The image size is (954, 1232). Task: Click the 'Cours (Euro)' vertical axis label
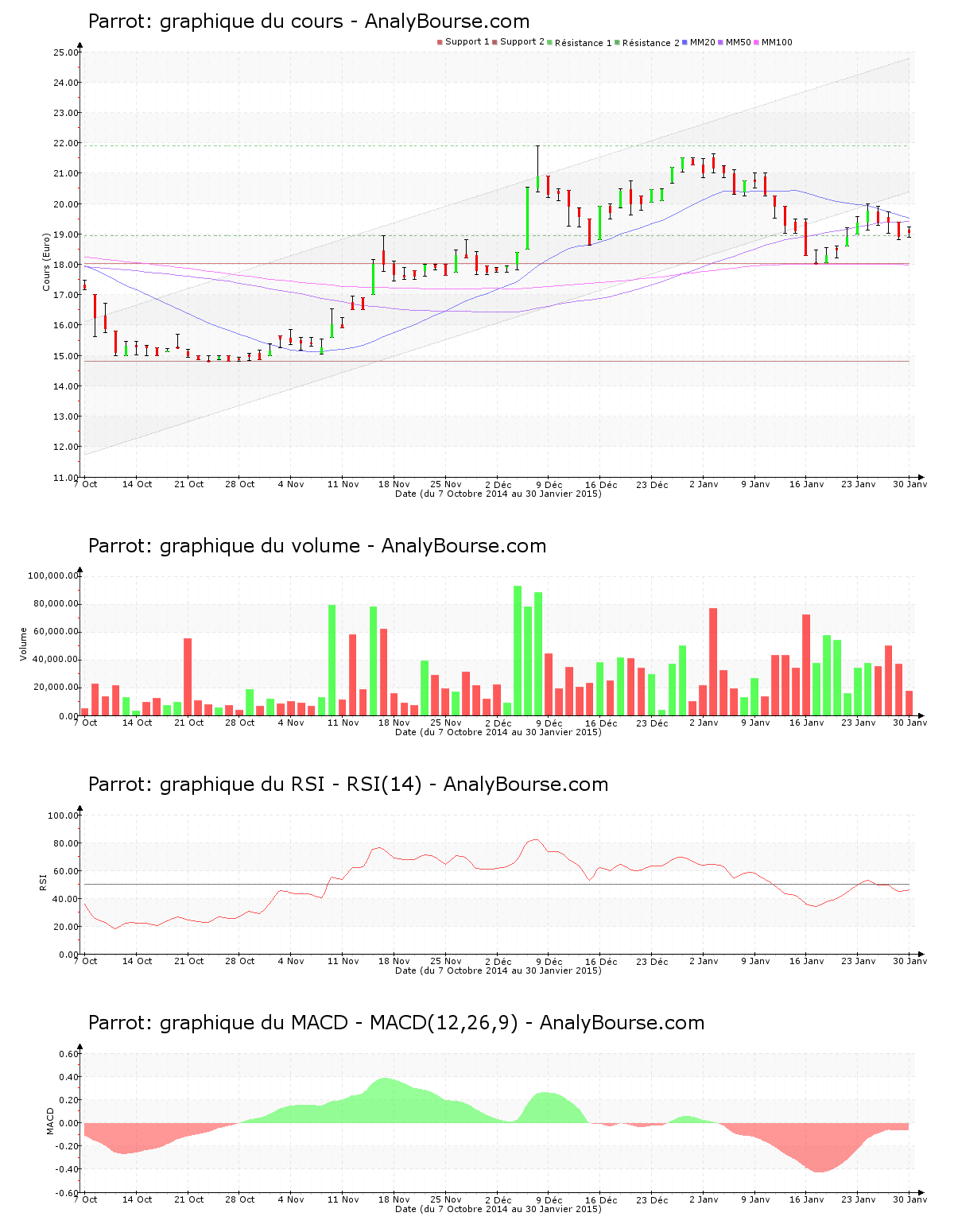[x=46, y=262]
